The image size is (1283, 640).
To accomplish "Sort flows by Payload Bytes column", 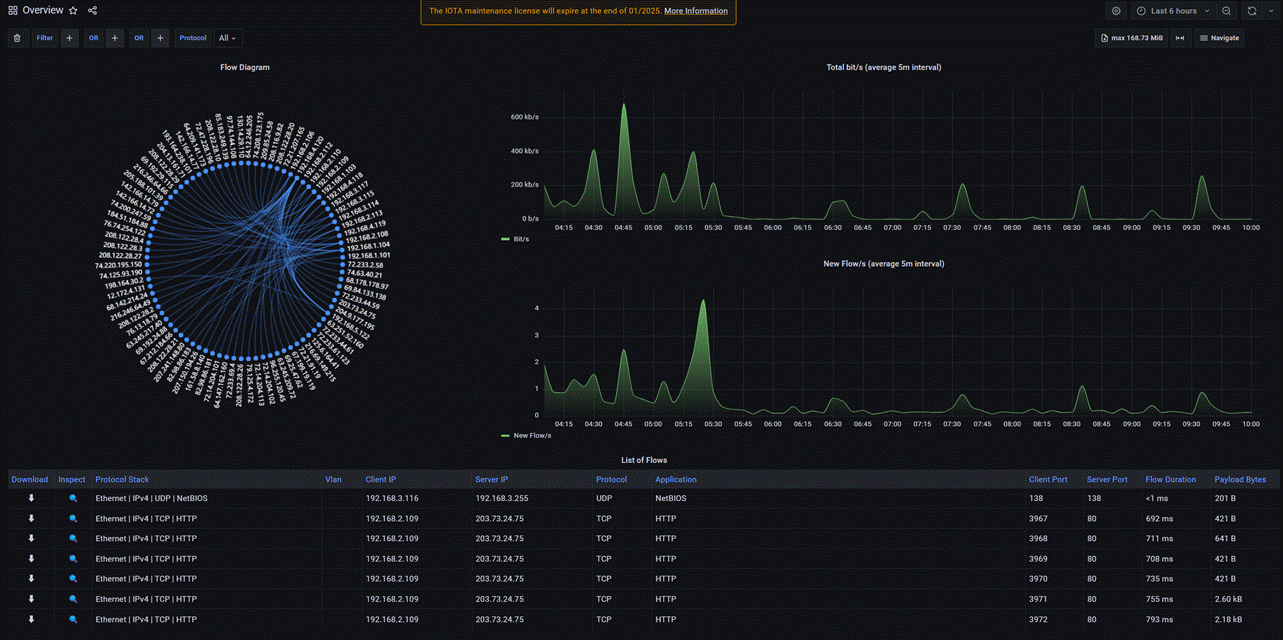I will [x=1239, y=480].
